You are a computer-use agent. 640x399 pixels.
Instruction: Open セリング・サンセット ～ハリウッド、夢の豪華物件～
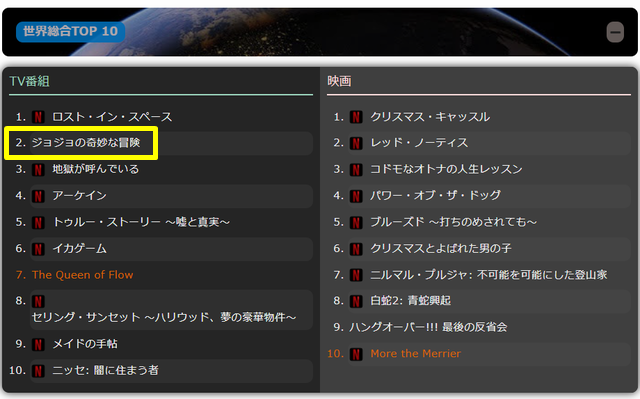pos(164,317)
